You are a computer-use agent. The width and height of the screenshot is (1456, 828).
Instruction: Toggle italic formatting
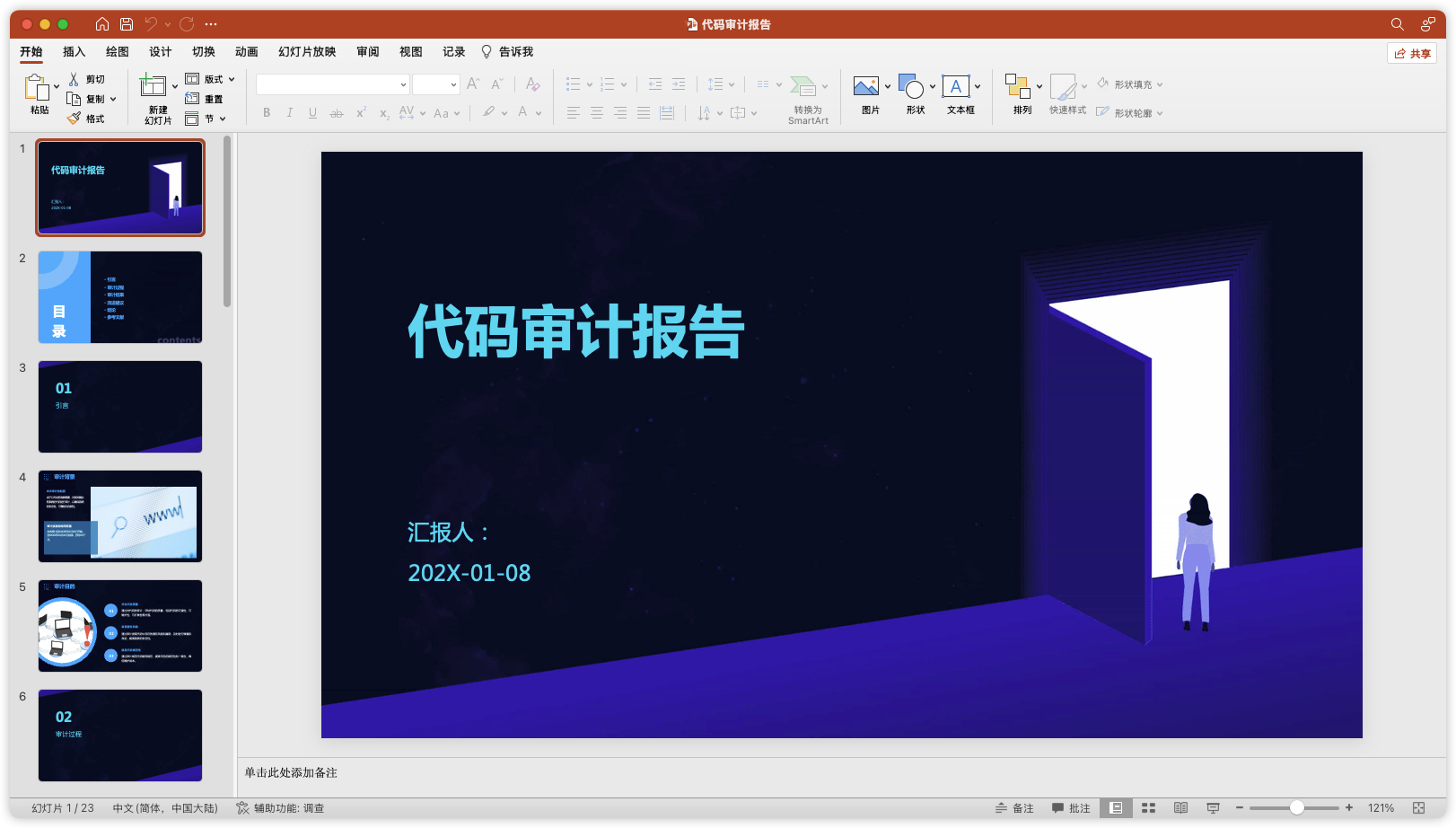[x=289, y=112]
